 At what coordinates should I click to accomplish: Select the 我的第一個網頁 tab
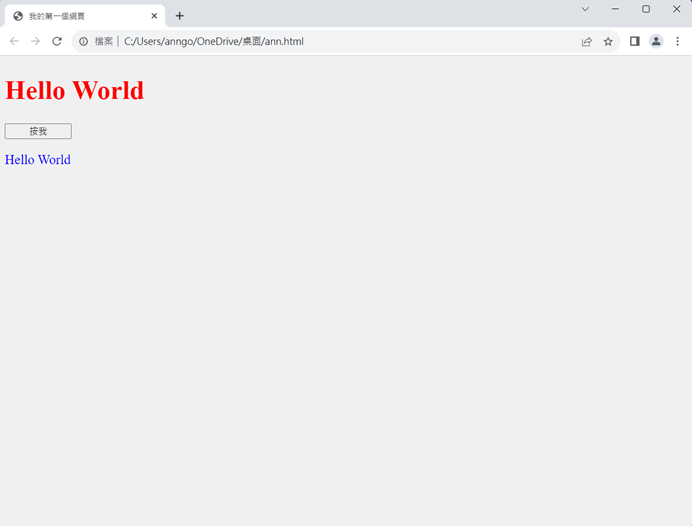85,16
